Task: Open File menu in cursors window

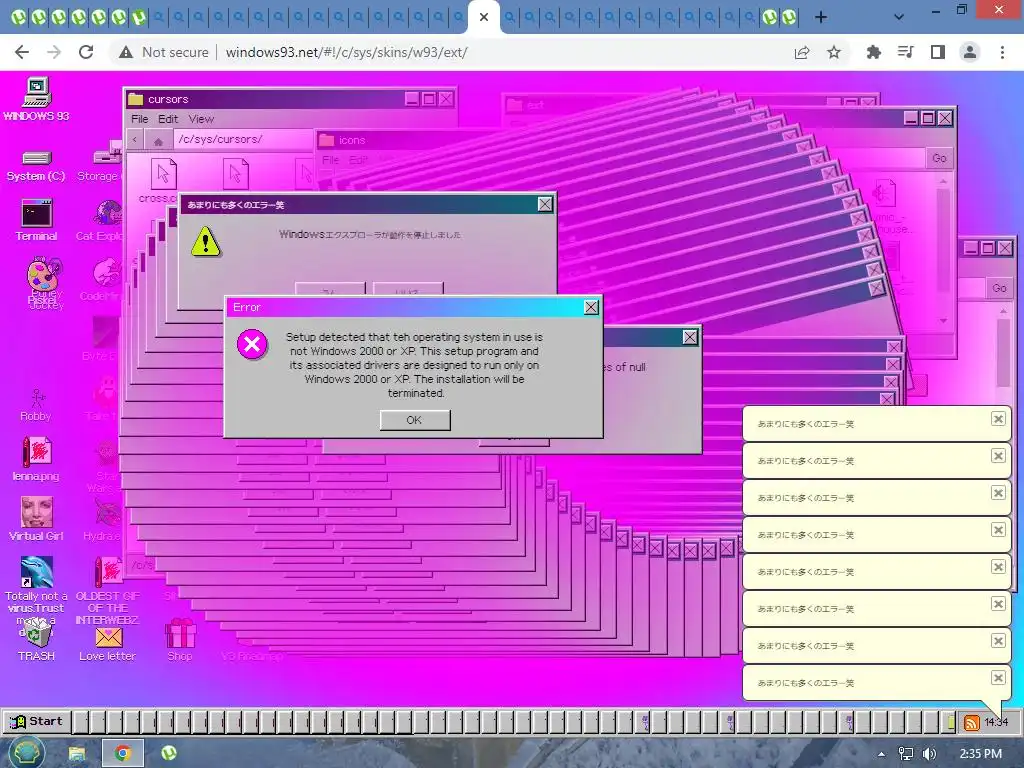Action: click(139, 119)
